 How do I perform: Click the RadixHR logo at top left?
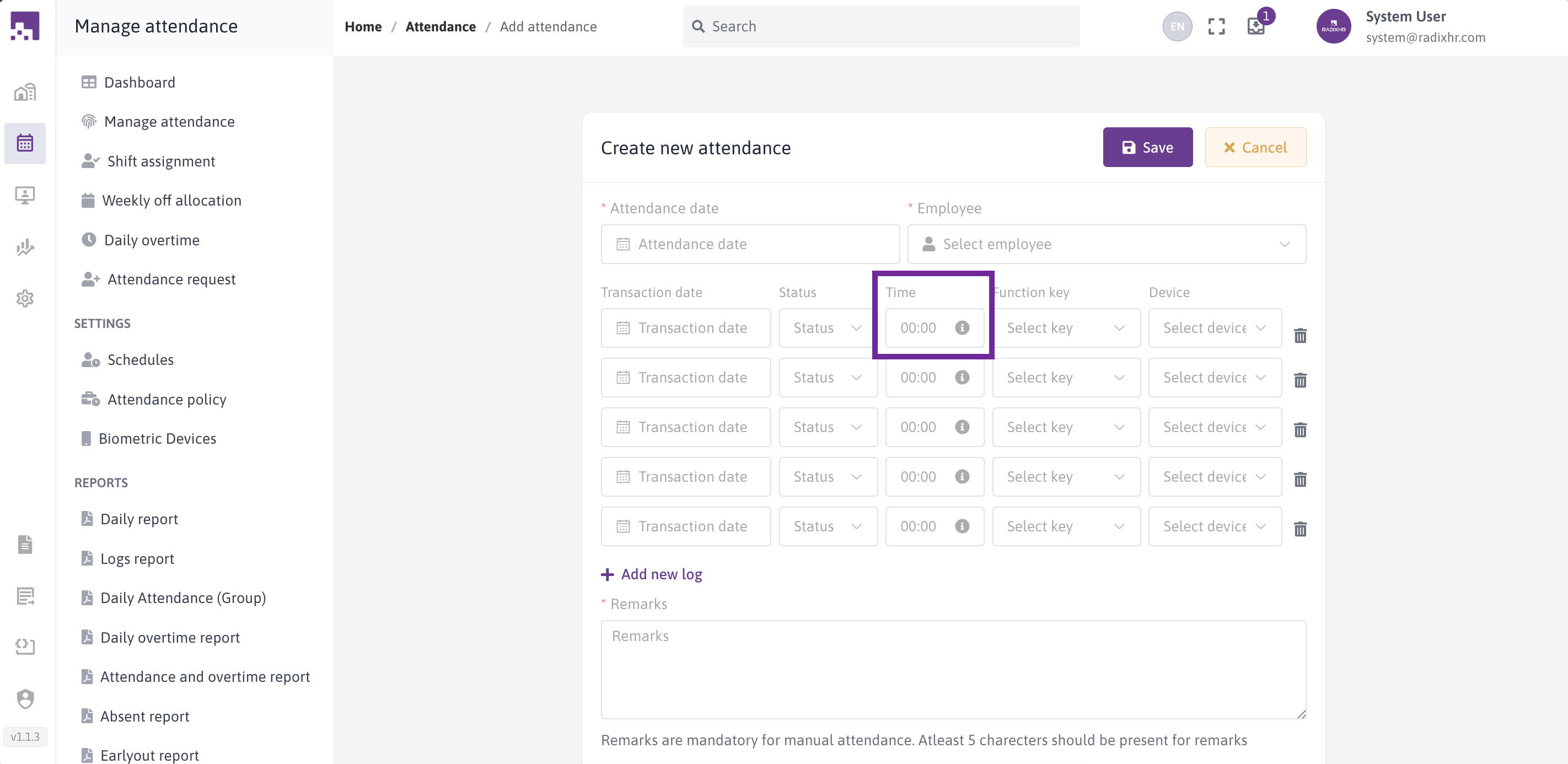[x=25, y=26]
